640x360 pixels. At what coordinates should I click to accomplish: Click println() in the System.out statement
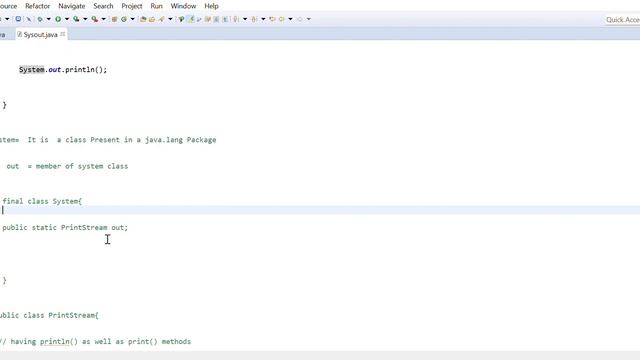coord(84,70)
